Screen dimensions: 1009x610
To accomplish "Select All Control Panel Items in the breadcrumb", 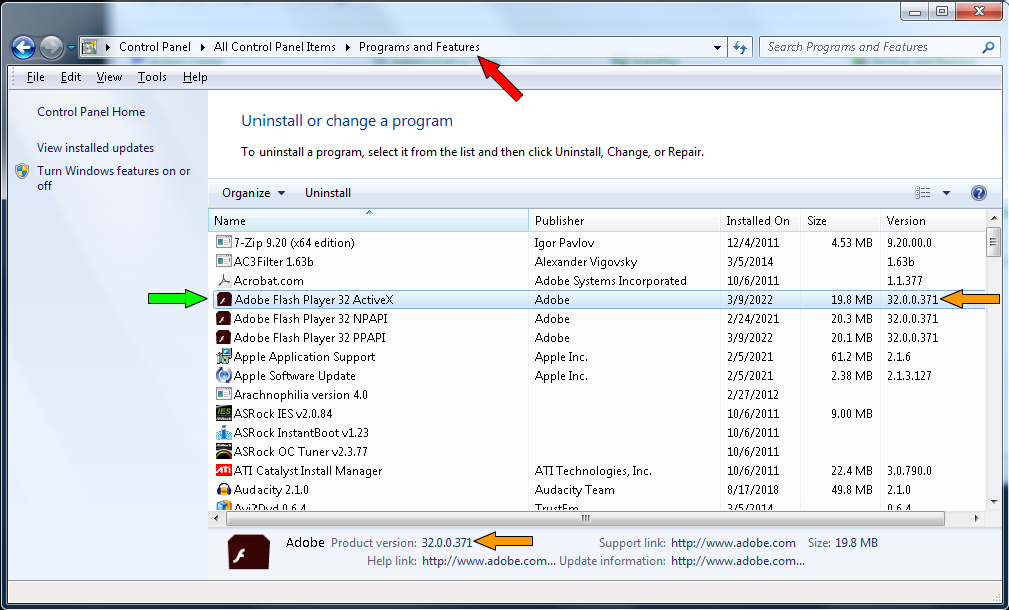I will pos(275,47).
